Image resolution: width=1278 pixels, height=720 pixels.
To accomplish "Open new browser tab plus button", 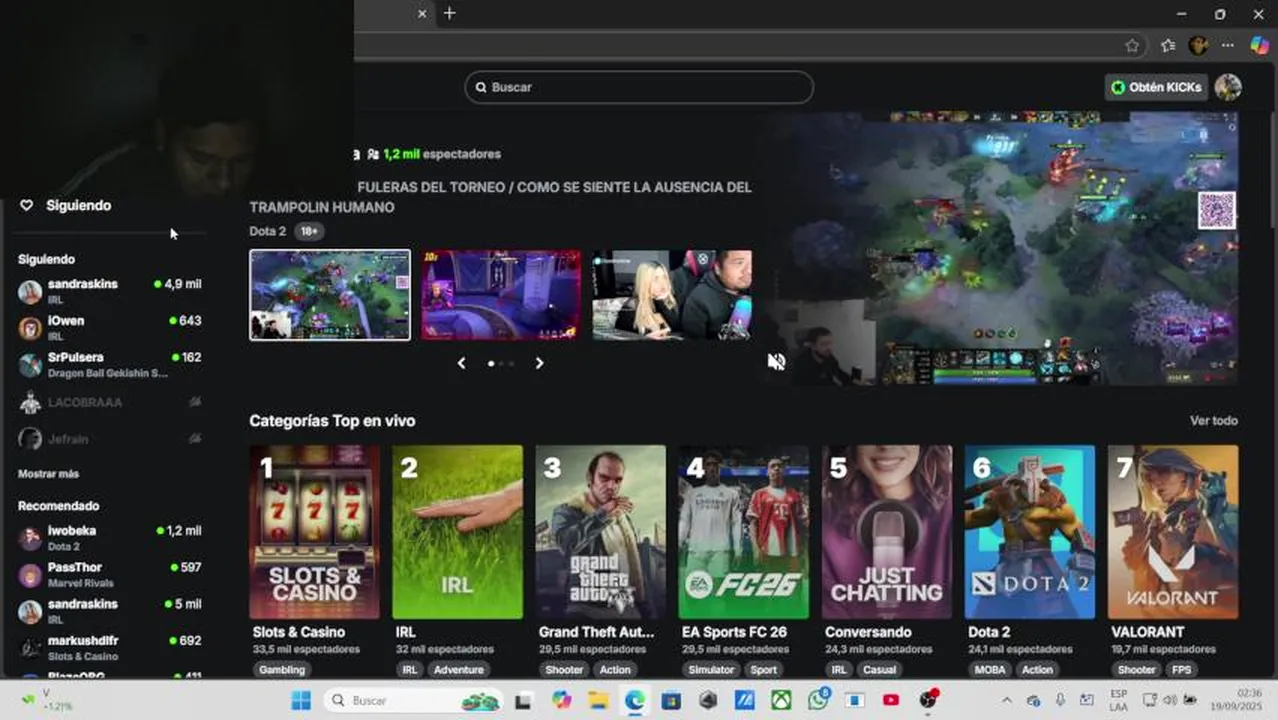I will 450,13.
